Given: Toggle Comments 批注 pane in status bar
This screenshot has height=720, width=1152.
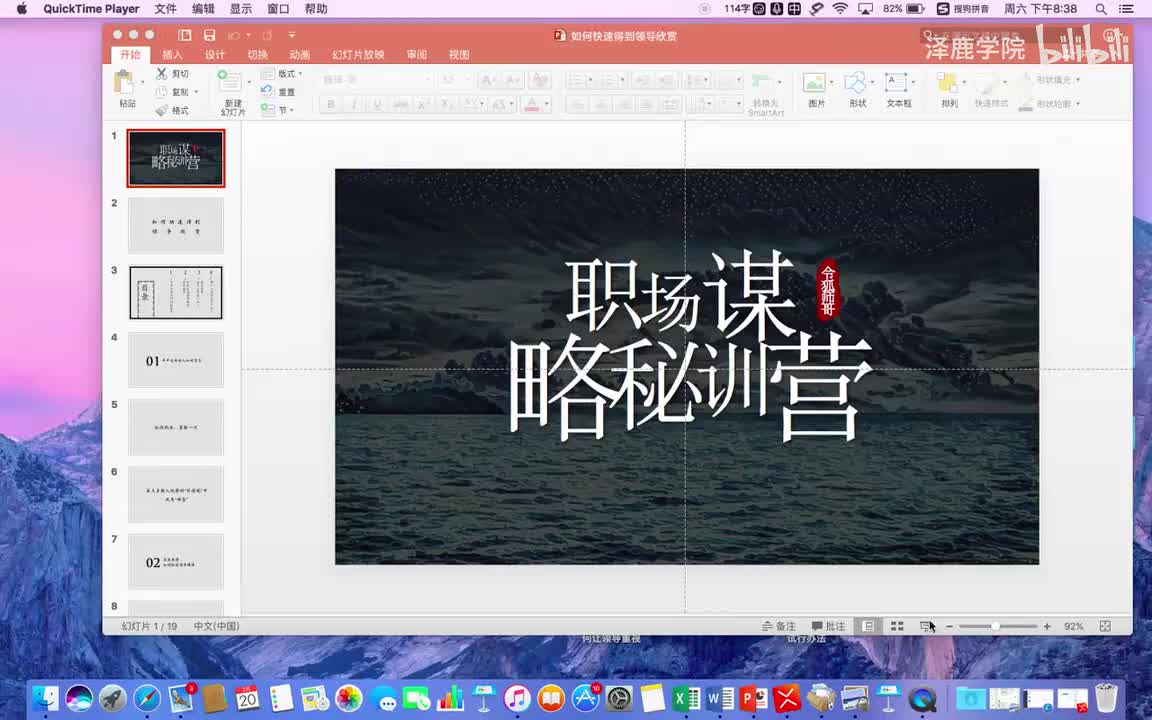Looking at the screenshot, I should click(829, 626).
